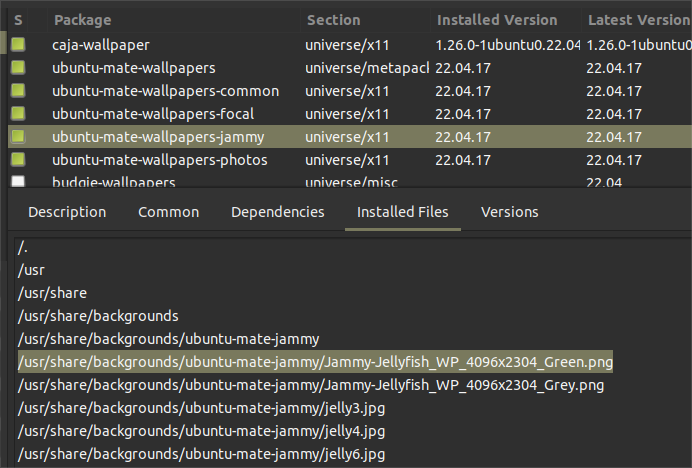Switch to the Common tab

point(169,212)
